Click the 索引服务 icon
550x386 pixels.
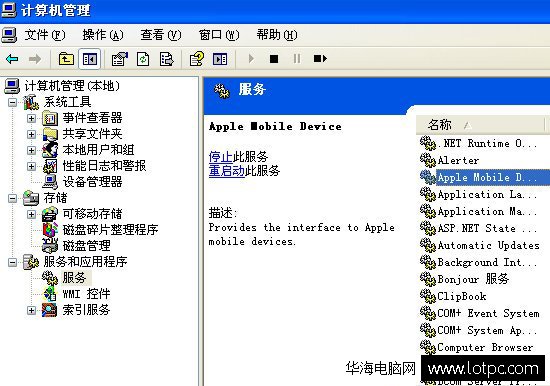(49, 310)
